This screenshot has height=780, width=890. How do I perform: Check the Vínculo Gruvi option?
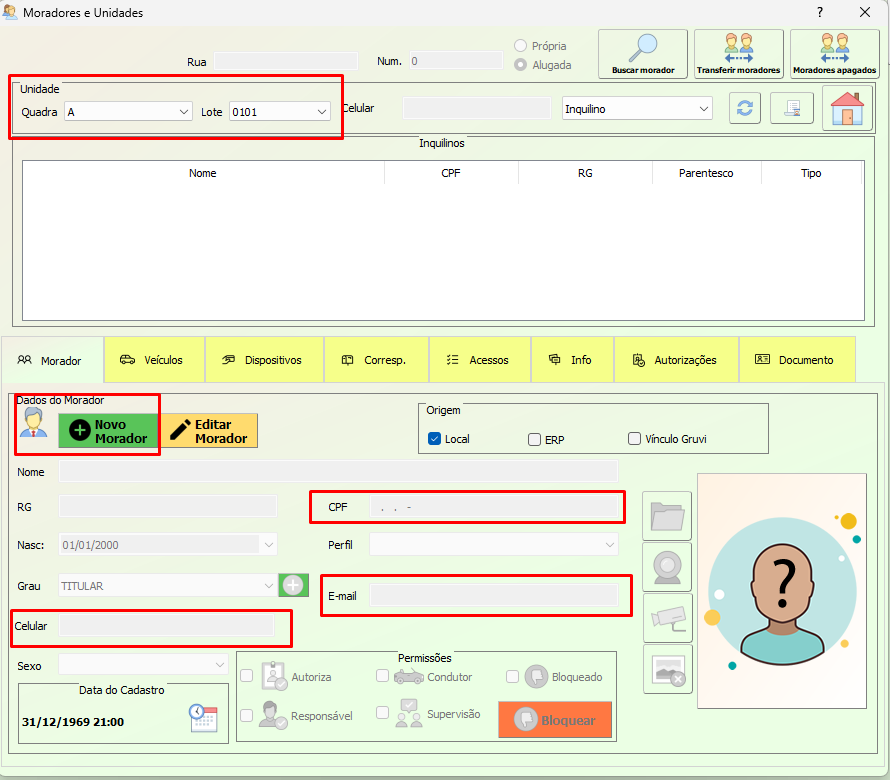click(x=635, y=439)
